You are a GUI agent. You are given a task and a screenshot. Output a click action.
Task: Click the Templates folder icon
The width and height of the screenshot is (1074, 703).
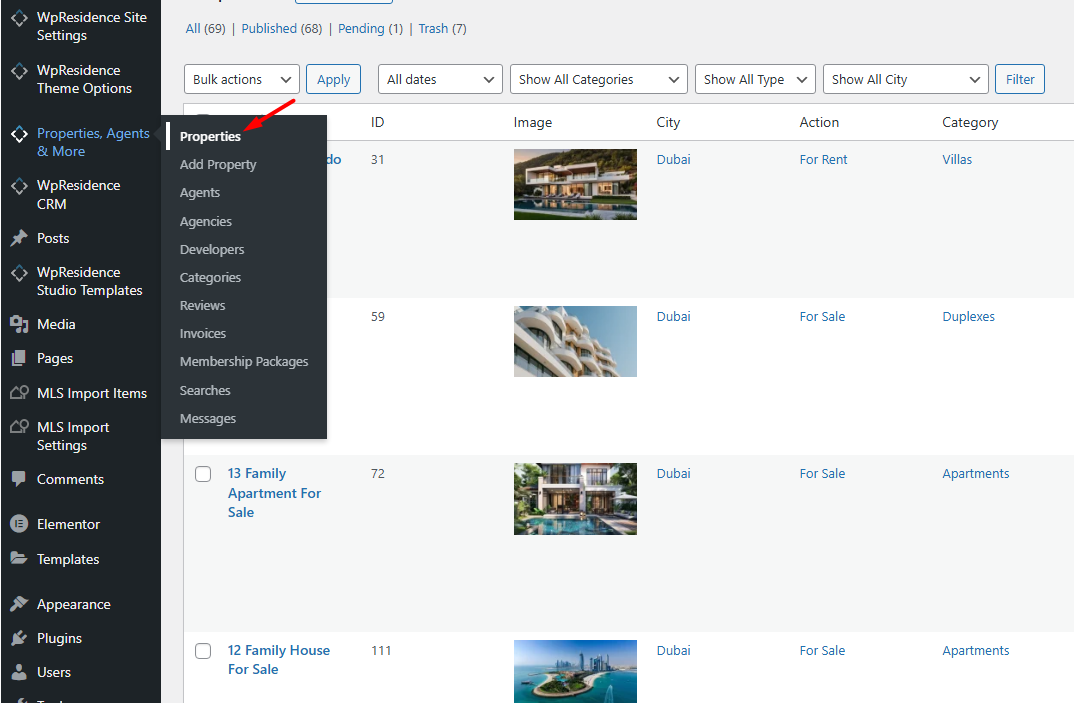pos(18,559)
